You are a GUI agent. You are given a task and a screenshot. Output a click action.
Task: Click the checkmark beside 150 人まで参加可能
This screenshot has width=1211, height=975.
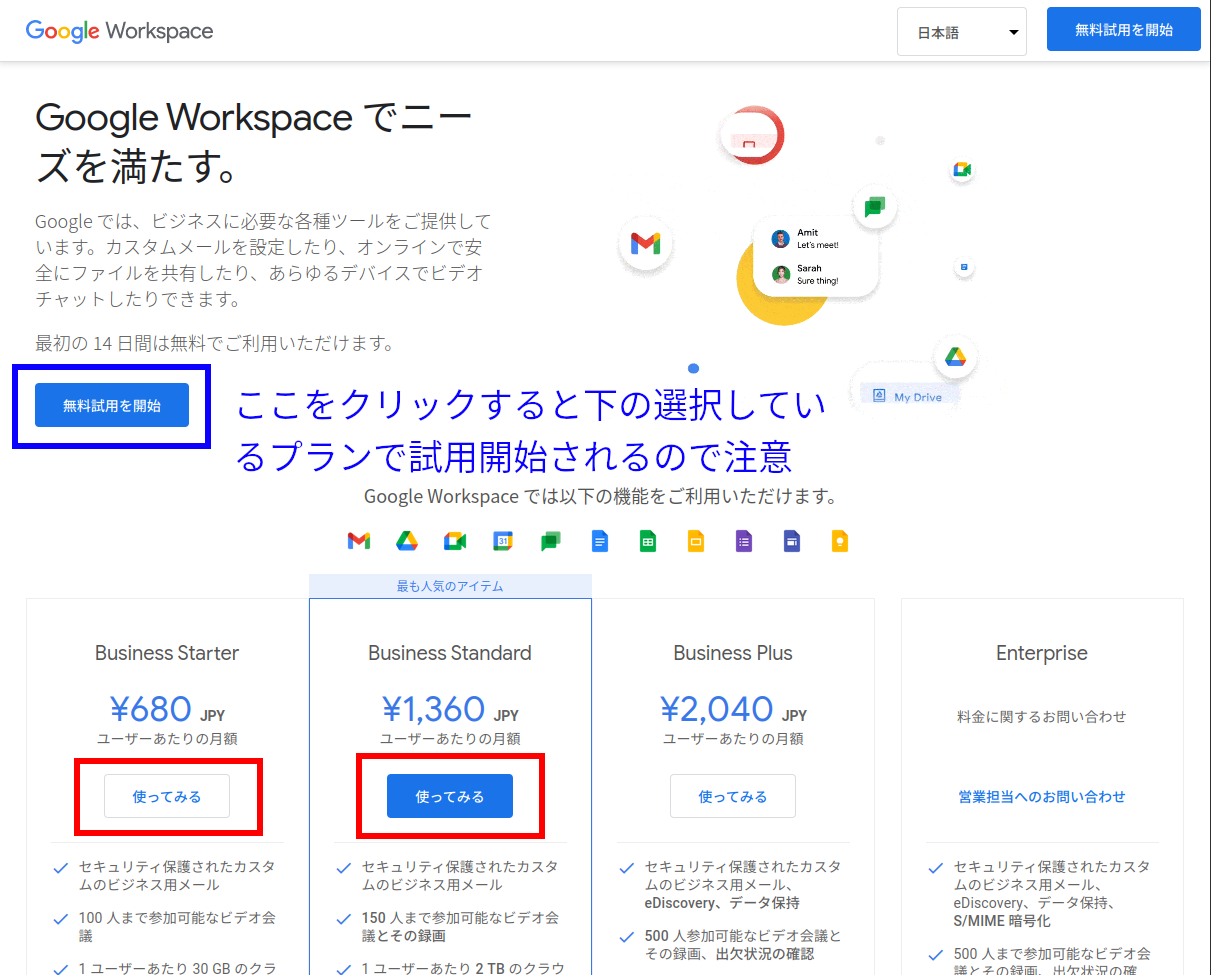344,919
